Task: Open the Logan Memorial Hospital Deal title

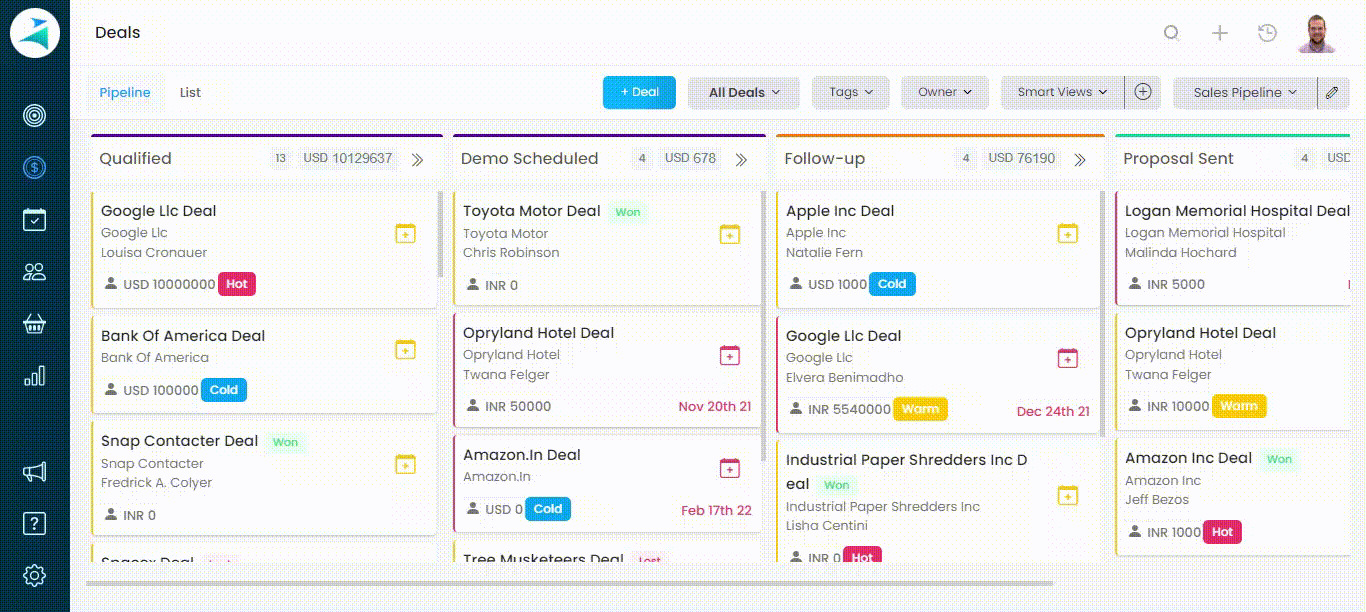Action: pos(1237,211)
